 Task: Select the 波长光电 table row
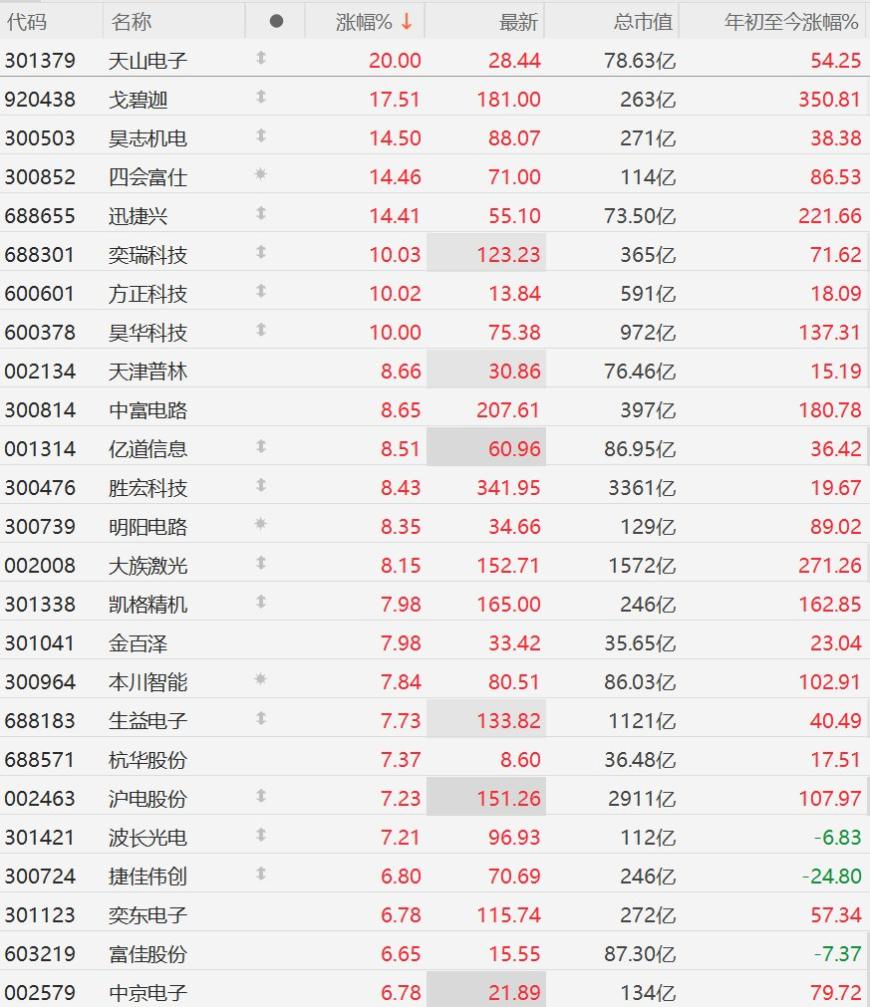point(435,837)
